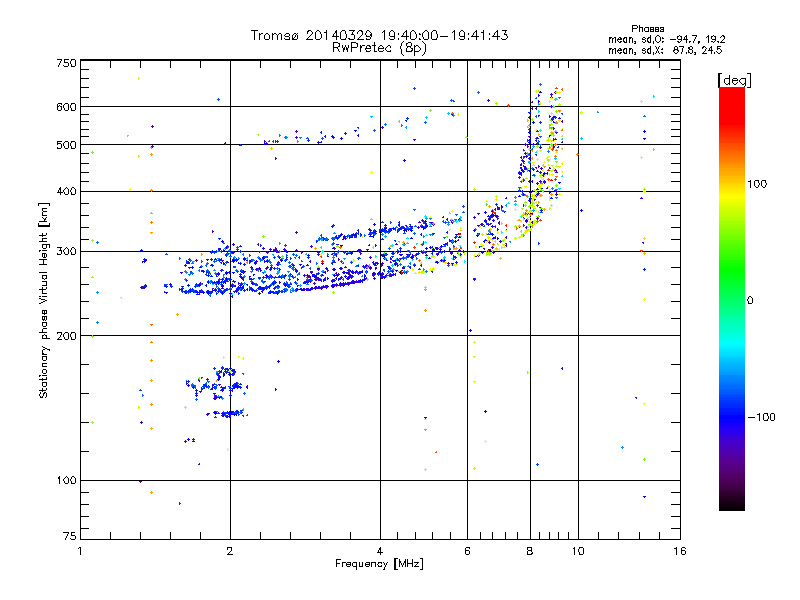Click the '300' height axis tick label
The height and width of the screenshot is (600, 800).
coord(66,252)
